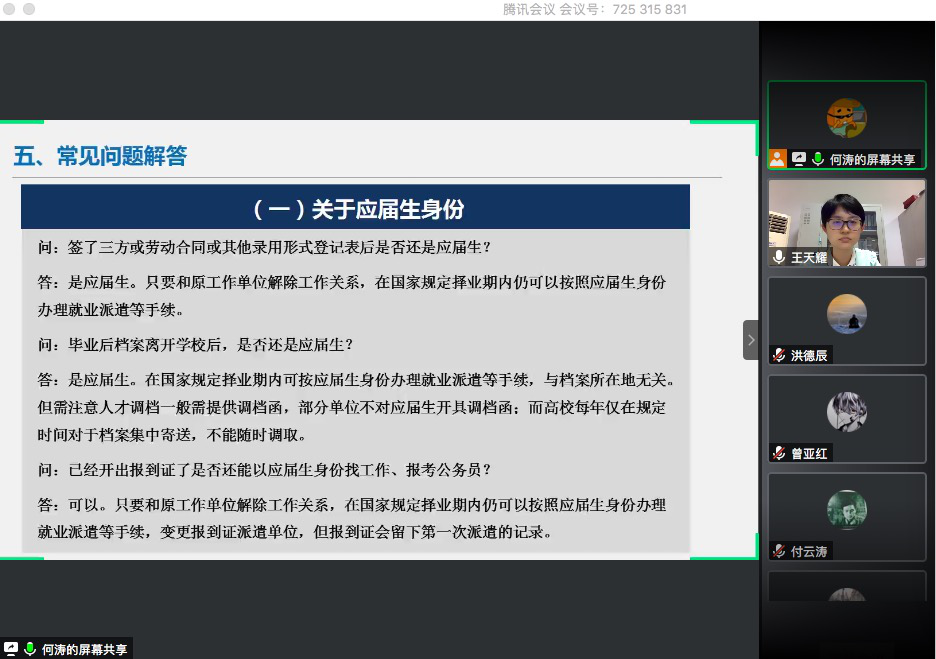Click 王天耀's microphone icon
The height and width of the screenshot is (659, 936).
[x=779, y=257]
